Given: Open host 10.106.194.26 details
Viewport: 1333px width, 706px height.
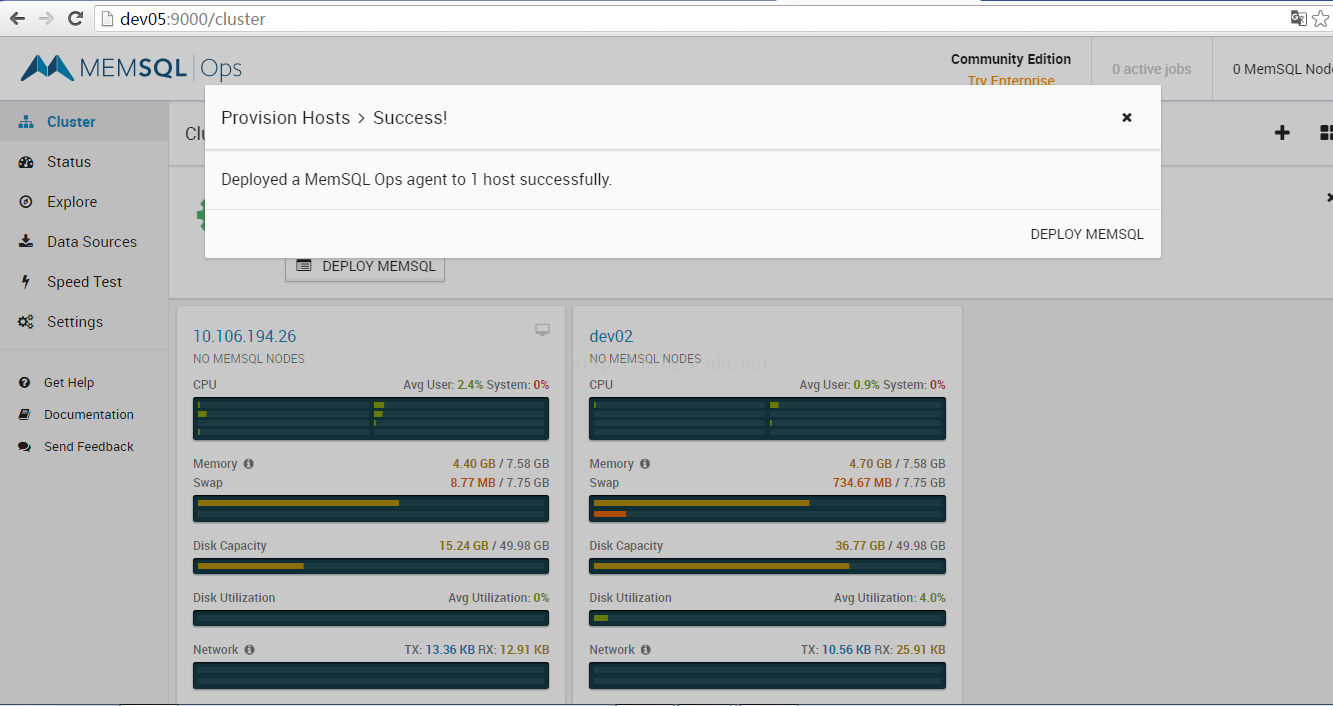Looking at the screenshot, I should tap(245, 336).
